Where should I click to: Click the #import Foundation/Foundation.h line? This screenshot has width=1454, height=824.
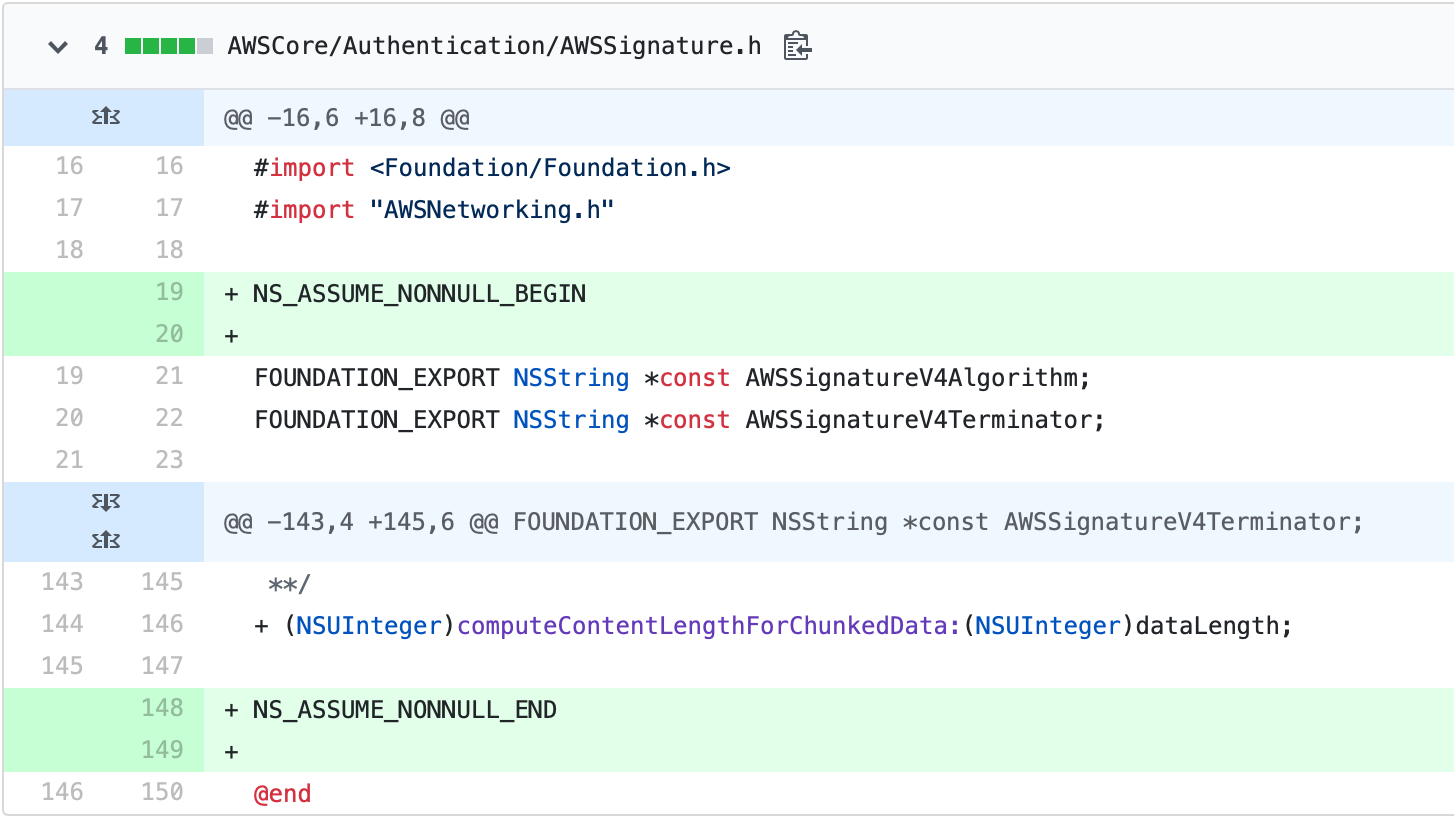point(492,168)
